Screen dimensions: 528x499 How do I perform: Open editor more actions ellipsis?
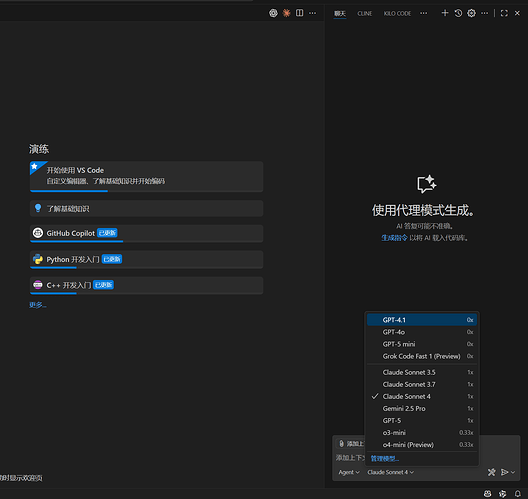coord(312,13)
